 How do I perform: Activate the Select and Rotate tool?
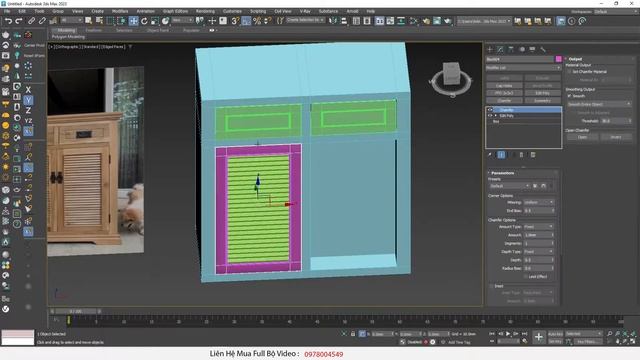coord(144,21)
